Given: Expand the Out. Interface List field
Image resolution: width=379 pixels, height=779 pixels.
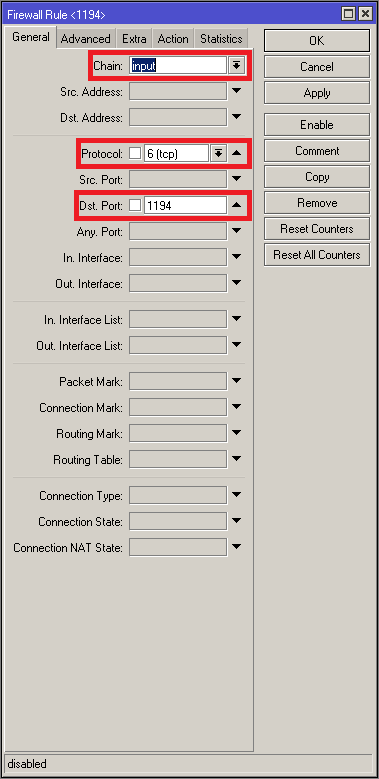Looking at the screenshot, I should click(x=236, y=345).
